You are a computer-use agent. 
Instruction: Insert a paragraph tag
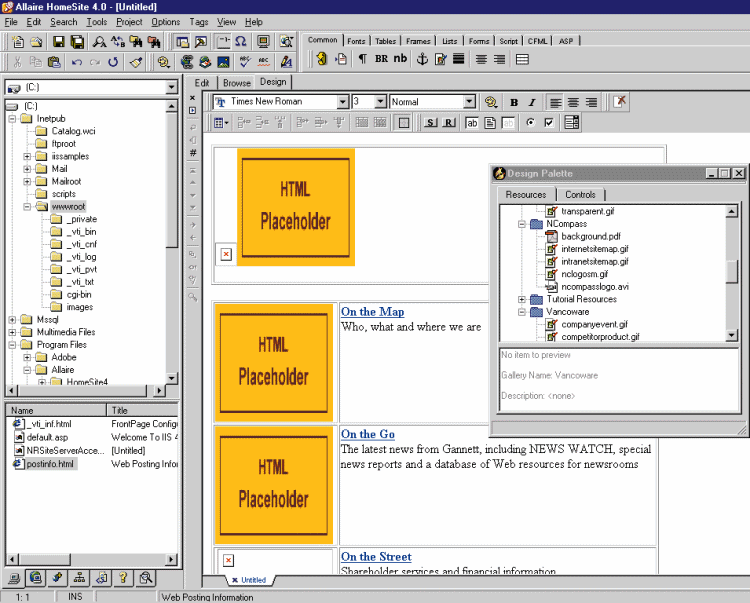point(363,59)
